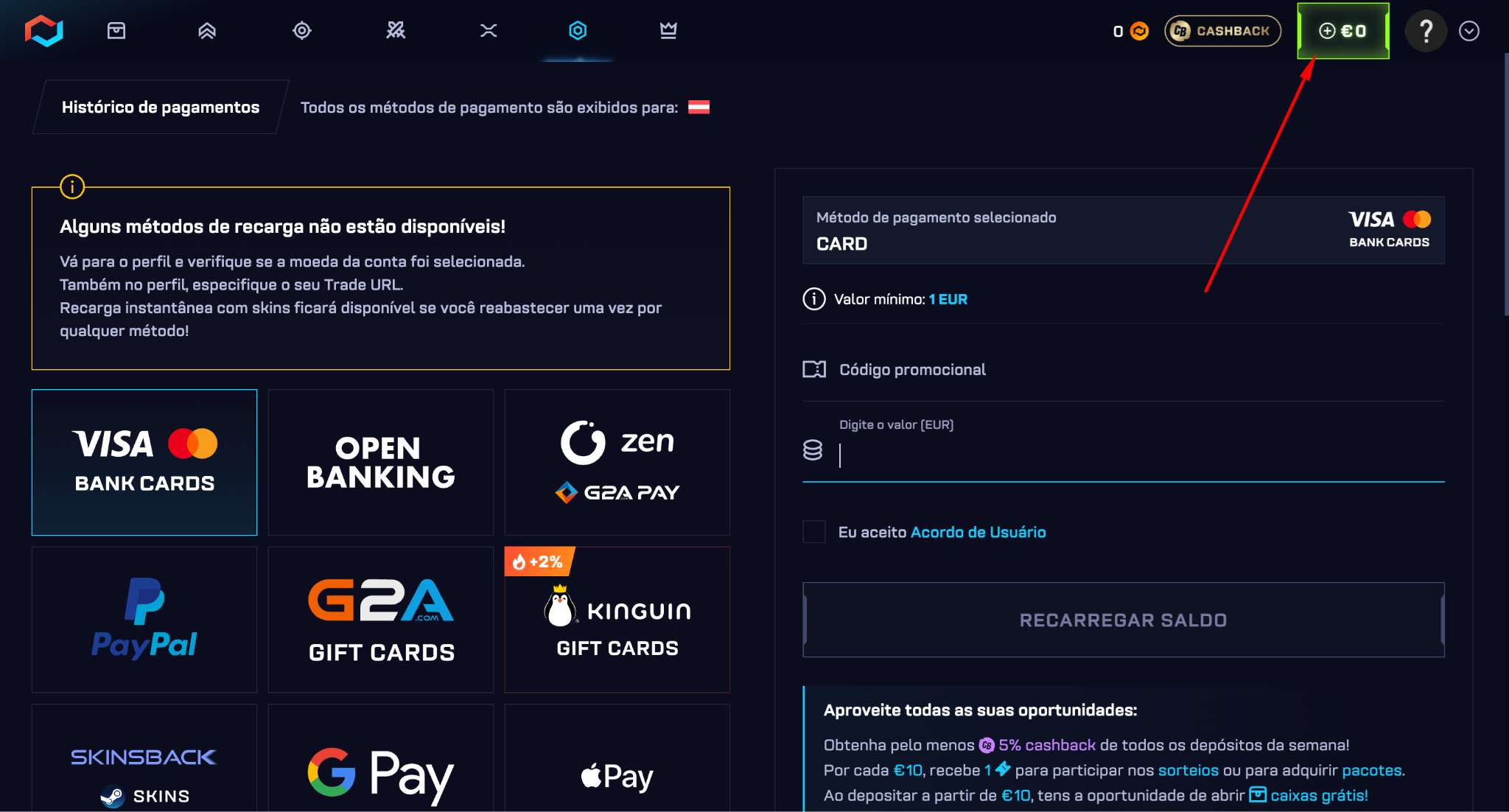The image size is (1509, 812).
Task: Select Open Banking payment method
Action: click(x=381, y=462)
